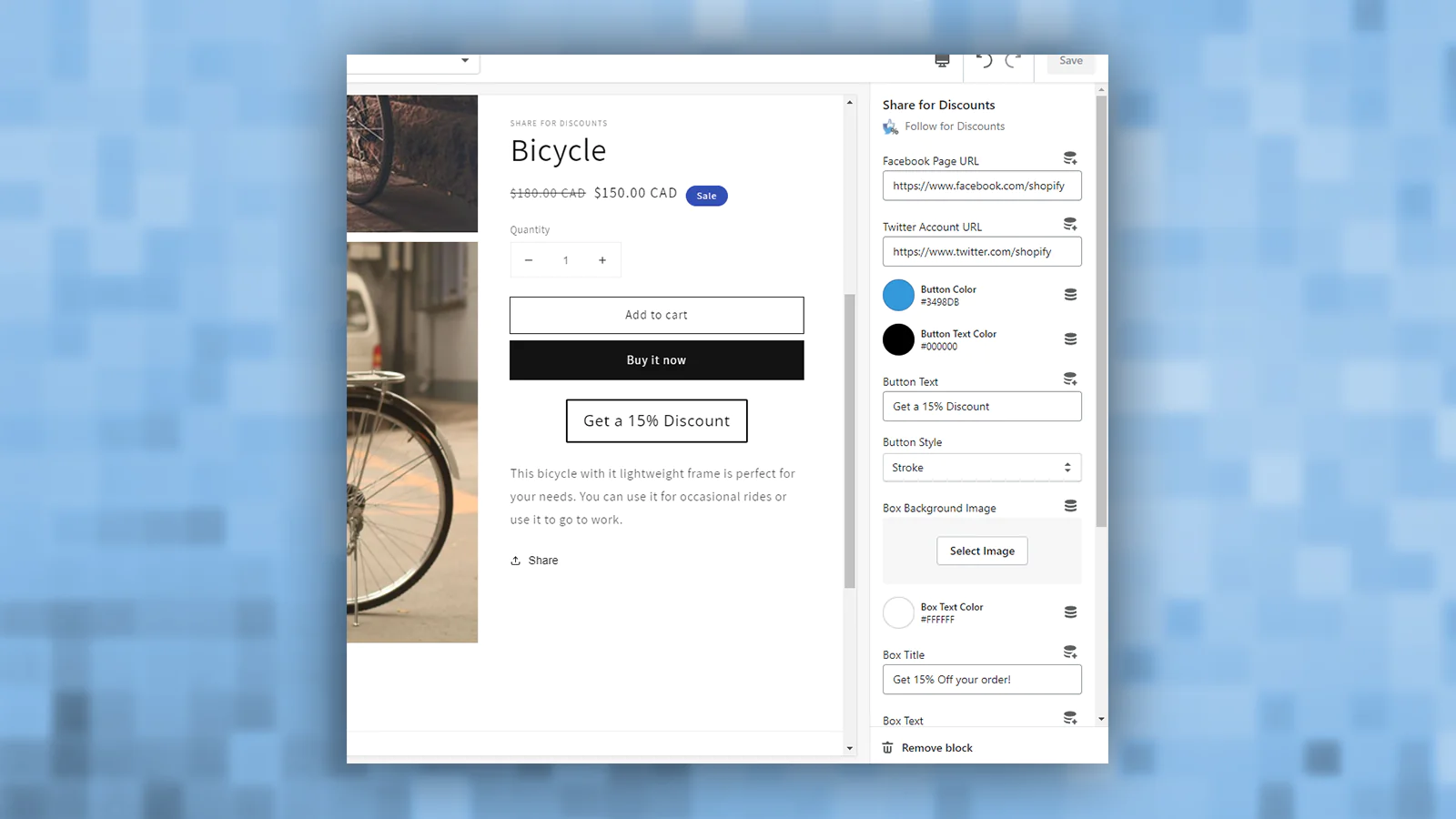Click the desktop preview icon in toolbar

tap(942, 60)
